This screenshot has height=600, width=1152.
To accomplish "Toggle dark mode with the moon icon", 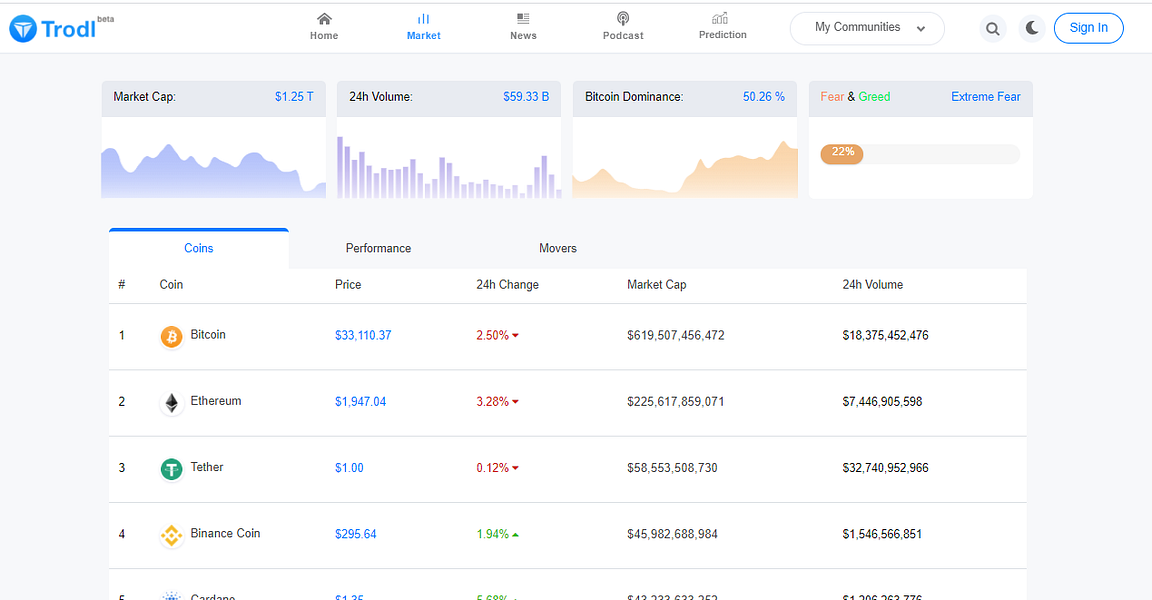I will (x=1032, y=29).
